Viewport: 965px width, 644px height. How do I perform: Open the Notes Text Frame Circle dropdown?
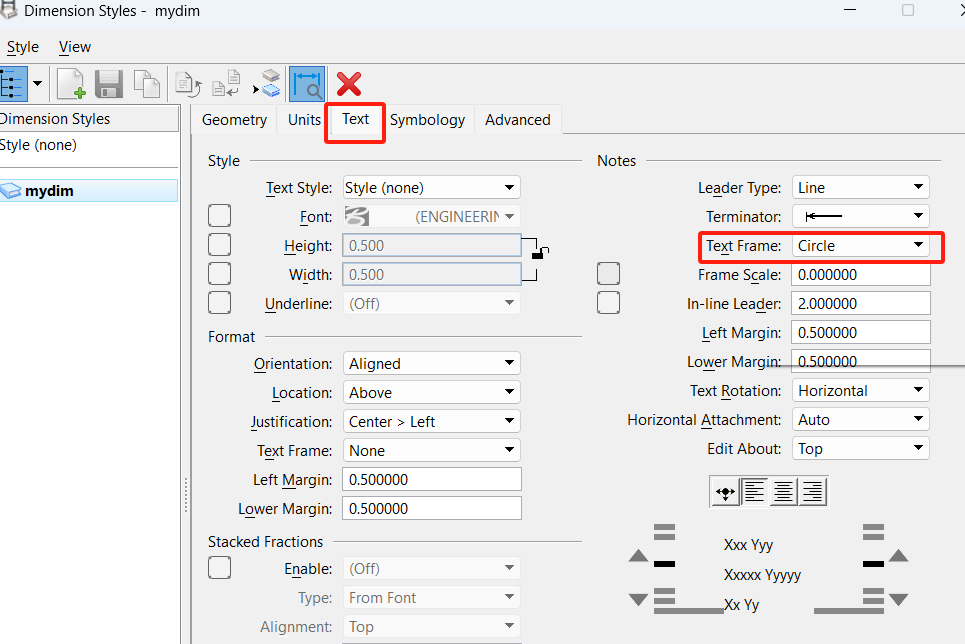860,246
